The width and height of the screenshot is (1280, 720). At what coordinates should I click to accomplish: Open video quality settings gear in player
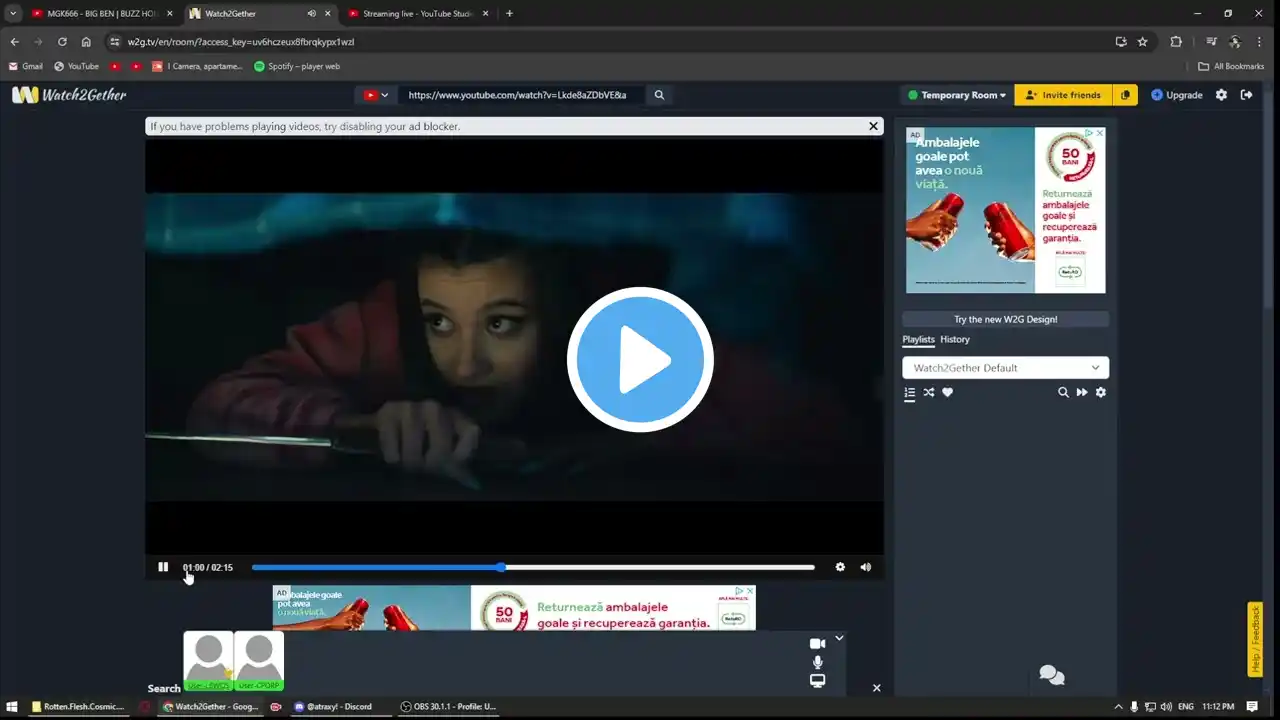[x=840, y=567]
